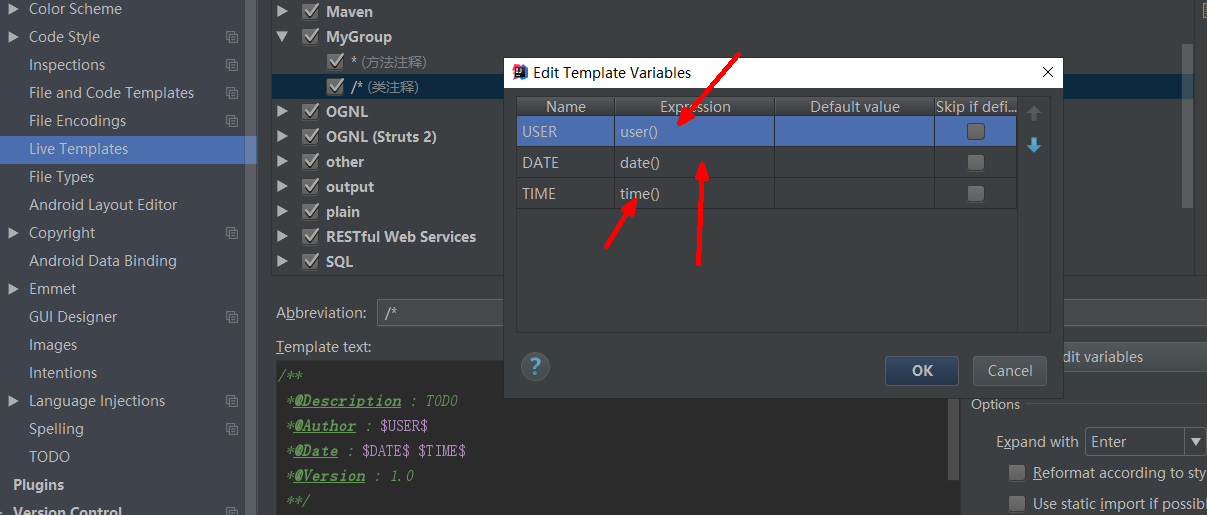This screenshot has height=515, width=1207.
Task: Expand the plain group arrow
Action: (x=283, y=212)
